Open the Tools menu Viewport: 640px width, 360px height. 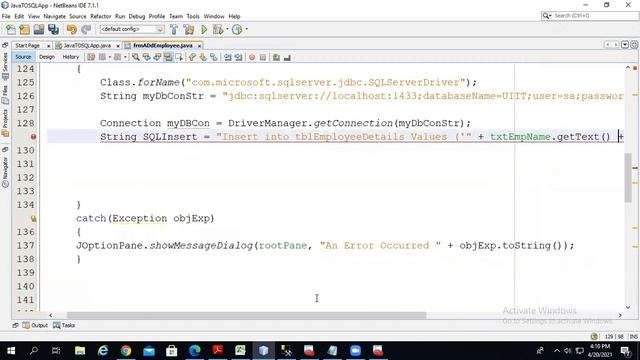click(x=193, y=16)
